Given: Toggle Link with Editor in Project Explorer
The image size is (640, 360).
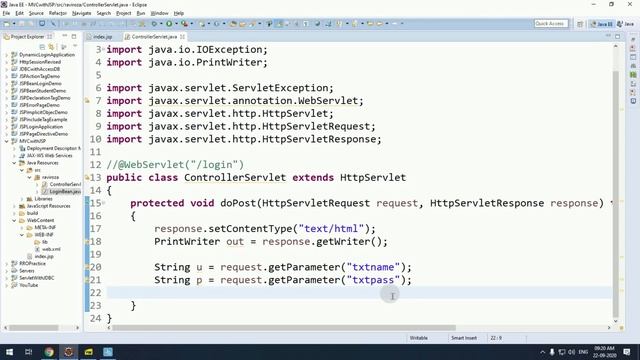Looking at the screenshot, I should (51, 47).
